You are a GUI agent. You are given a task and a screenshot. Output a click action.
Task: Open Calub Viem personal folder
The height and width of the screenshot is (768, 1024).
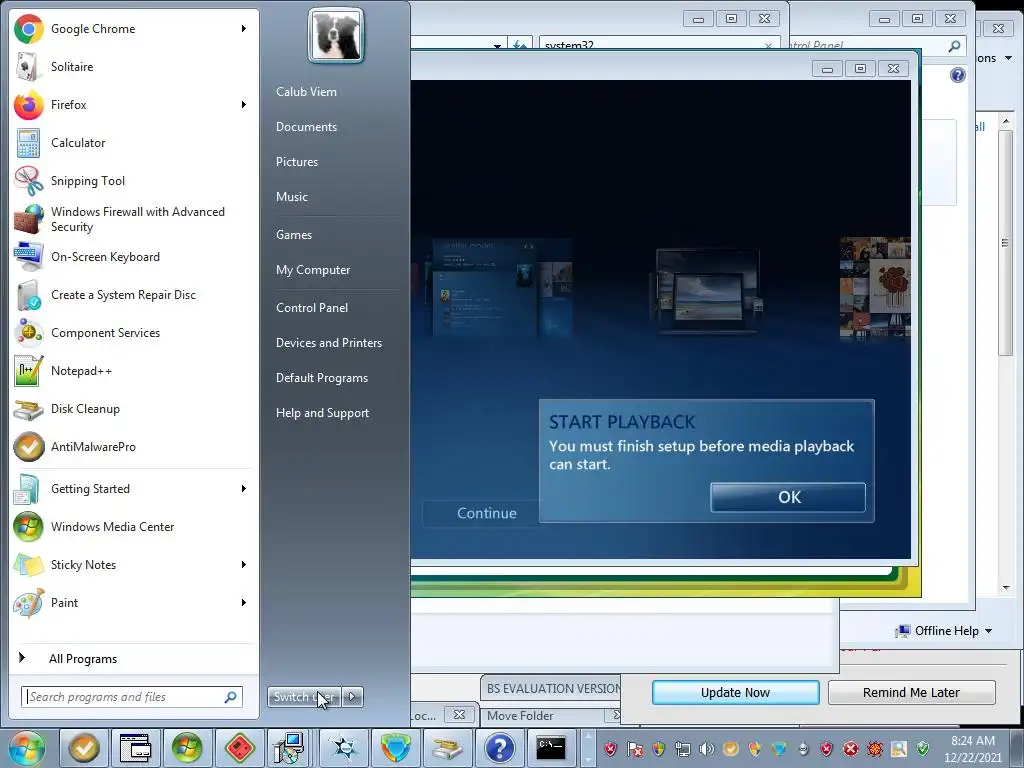coord(306,92)
